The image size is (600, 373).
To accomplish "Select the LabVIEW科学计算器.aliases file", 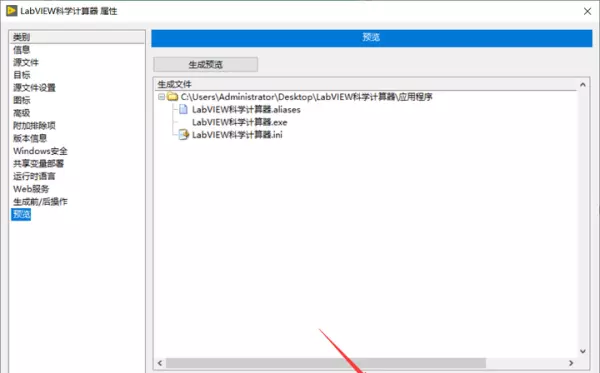I will coord(246,109).
